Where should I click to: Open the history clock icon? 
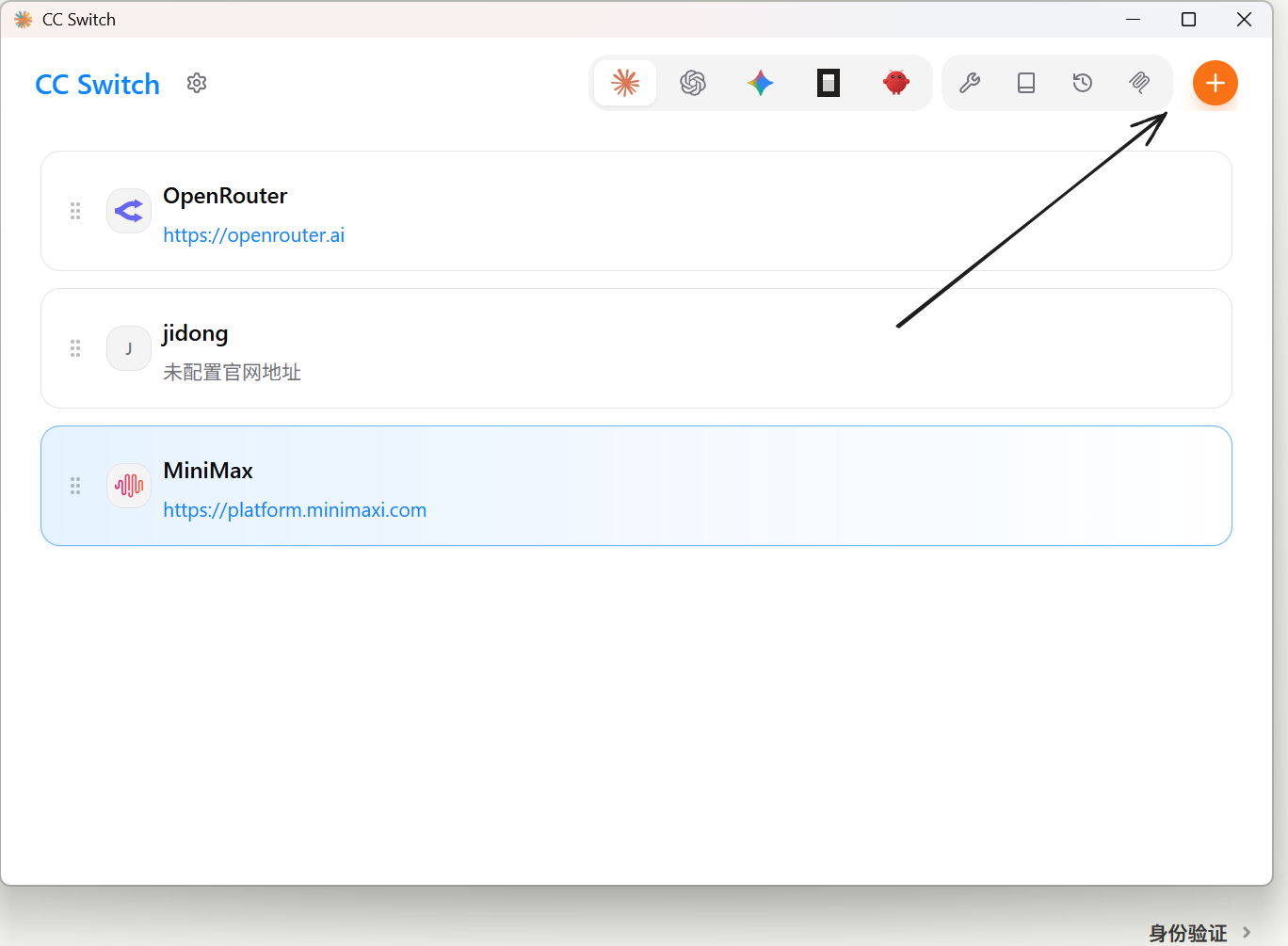[1083, 83]
